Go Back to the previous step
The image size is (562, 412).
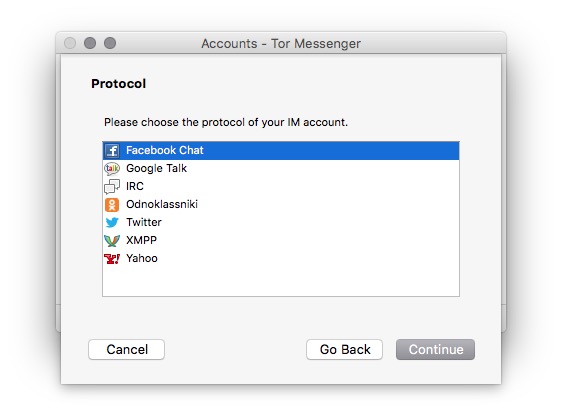(344, 349)
